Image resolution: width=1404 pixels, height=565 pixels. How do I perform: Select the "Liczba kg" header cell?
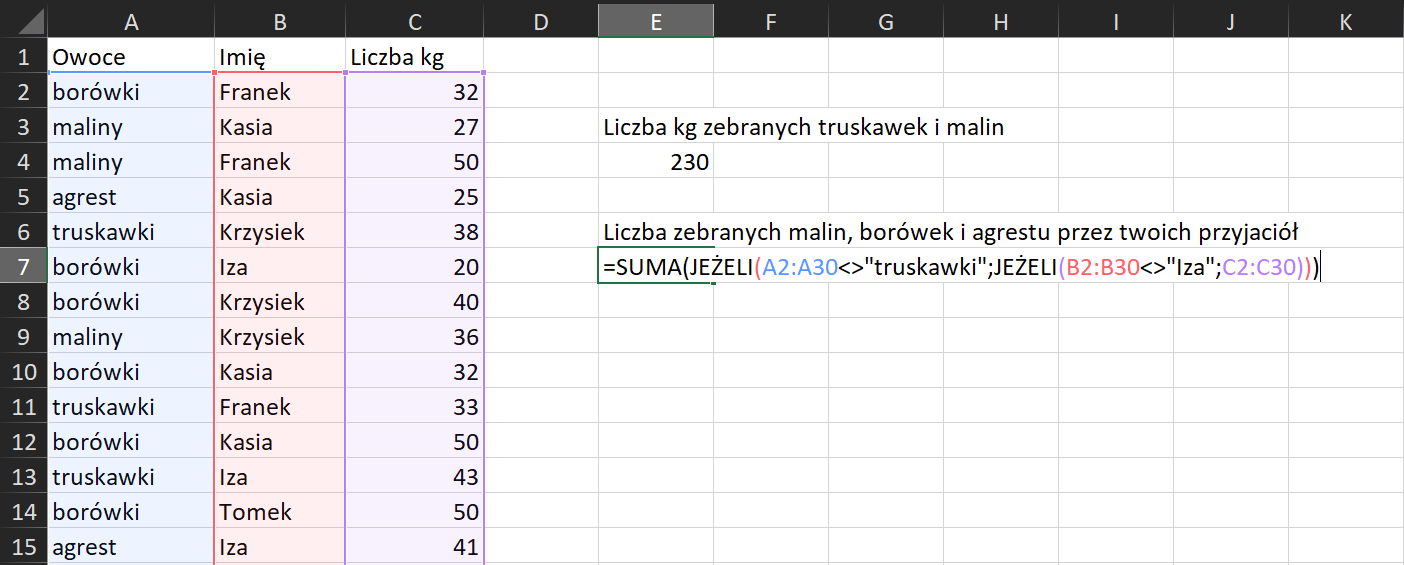pos(414,58)
